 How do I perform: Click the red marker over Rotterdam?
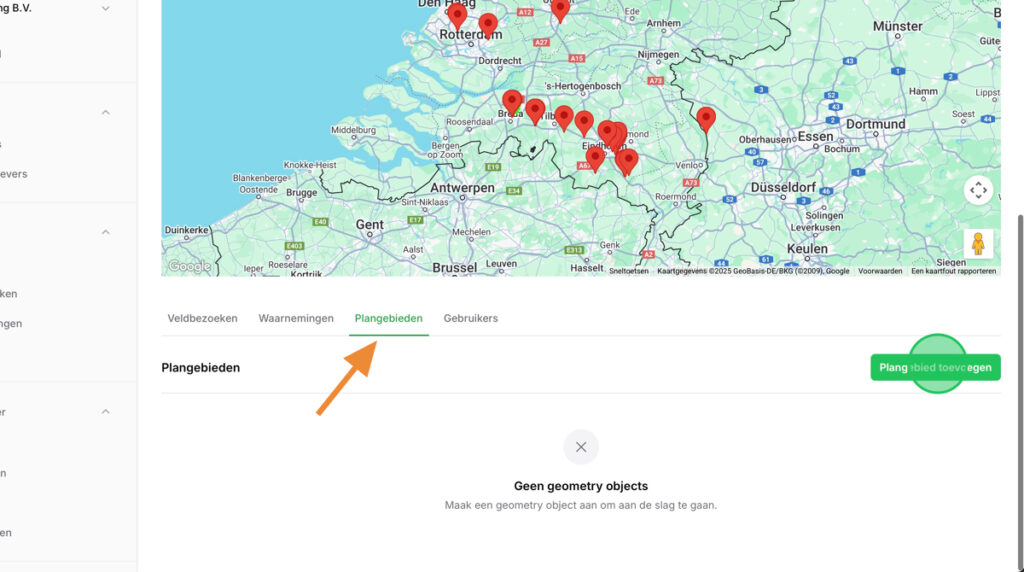point(488,25)
